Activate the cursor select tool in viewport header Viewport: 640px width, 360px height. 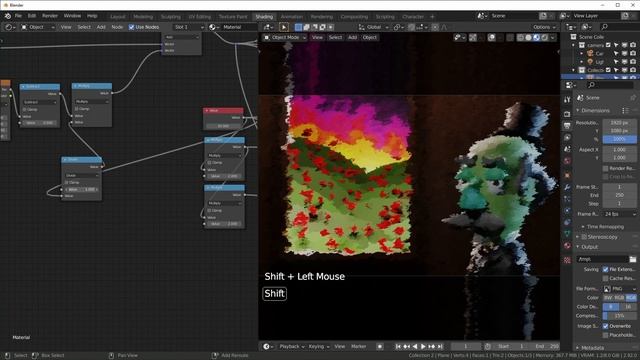284,27
